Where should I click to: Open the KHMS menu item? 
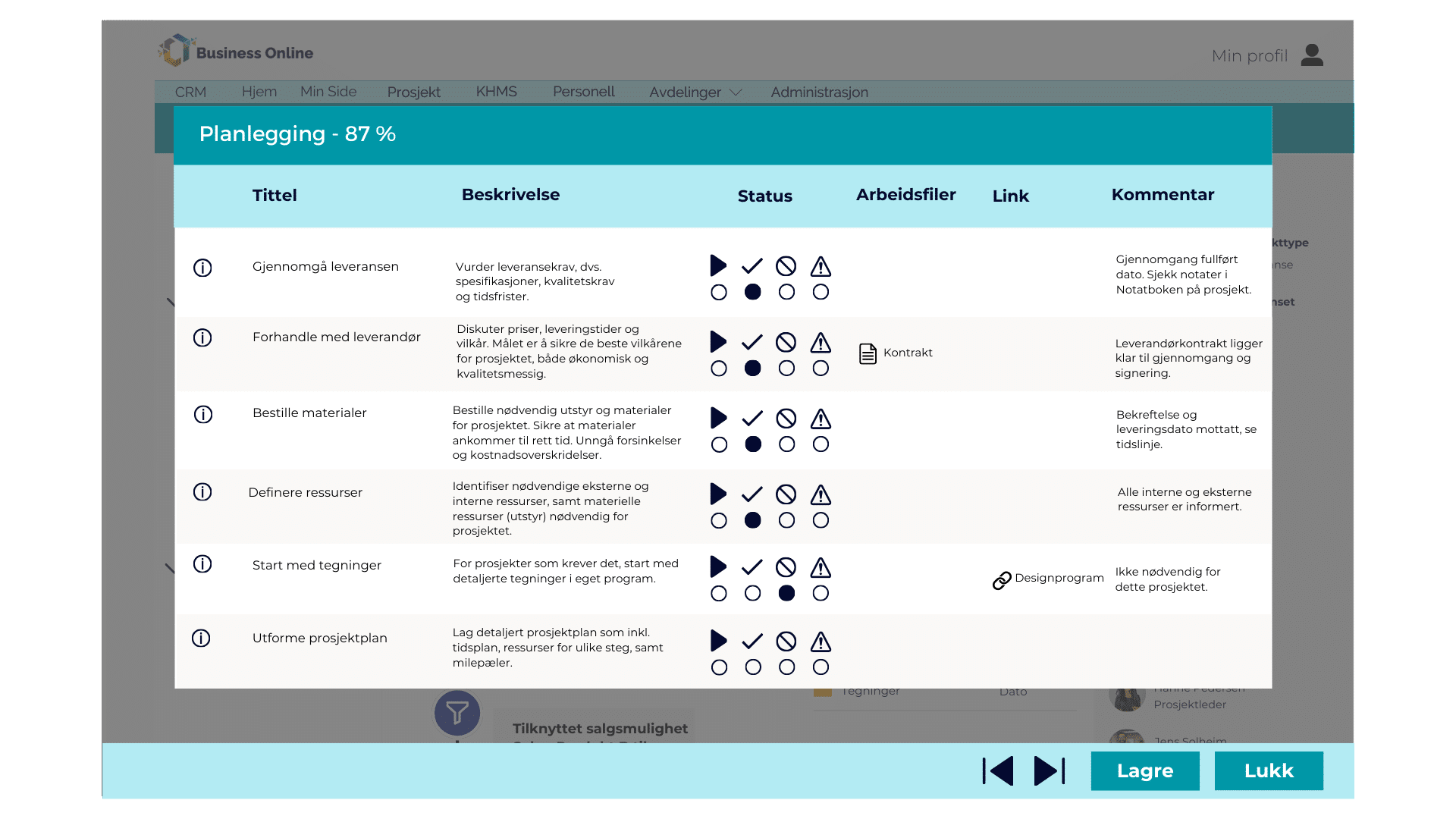click(x=496, y=92)
